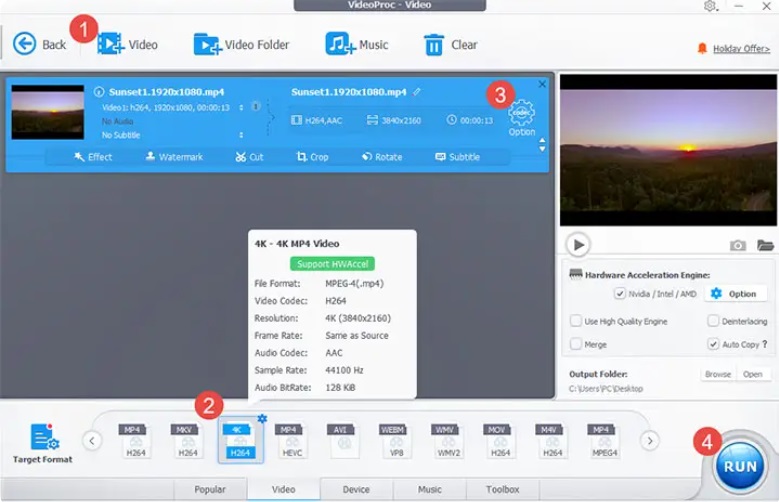Select MP4 H264 format
This screenshot has width=779, height=502.
(135, 440)
